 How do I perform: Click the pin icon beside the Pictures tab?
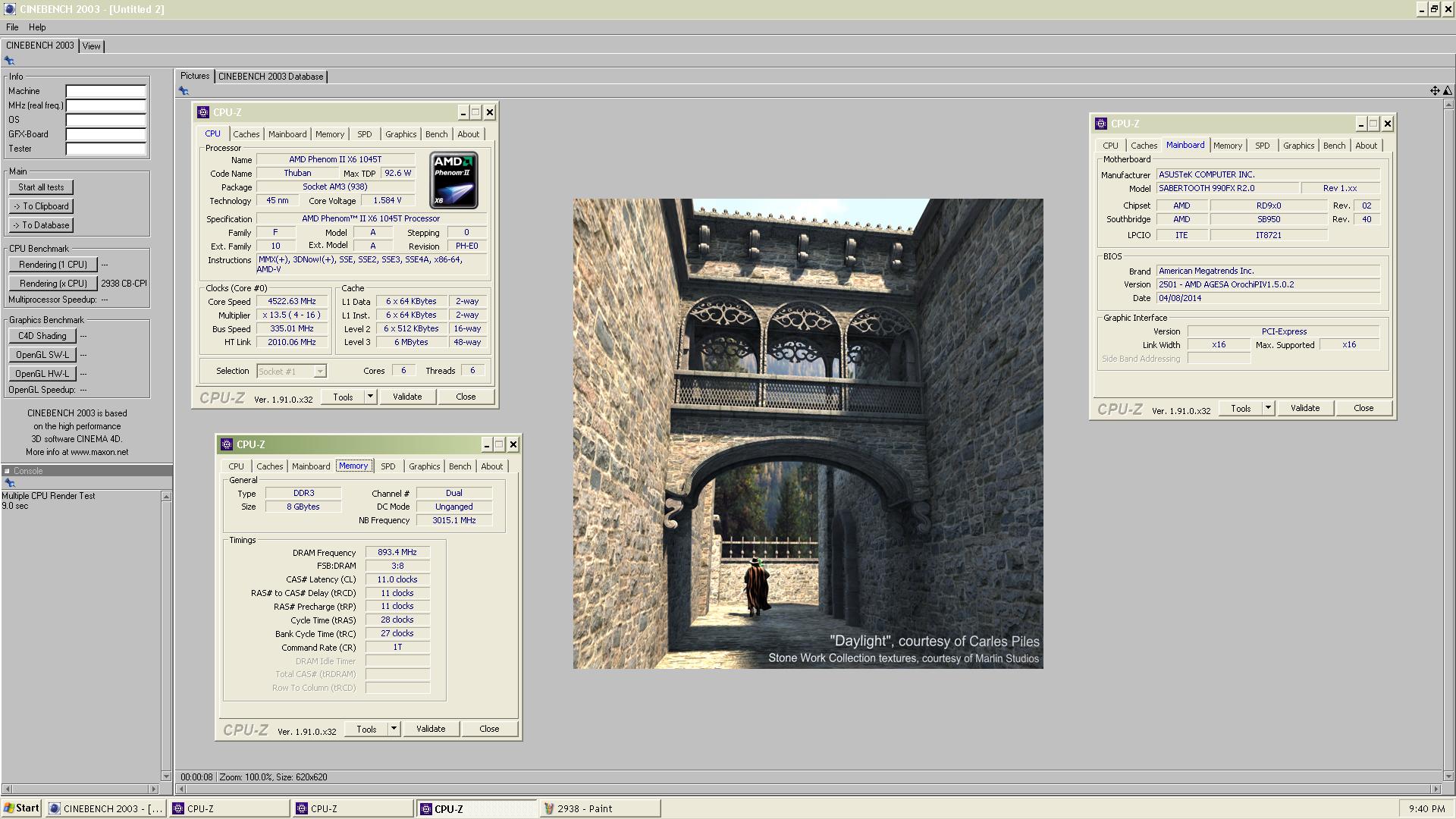[x=184, y=91]
